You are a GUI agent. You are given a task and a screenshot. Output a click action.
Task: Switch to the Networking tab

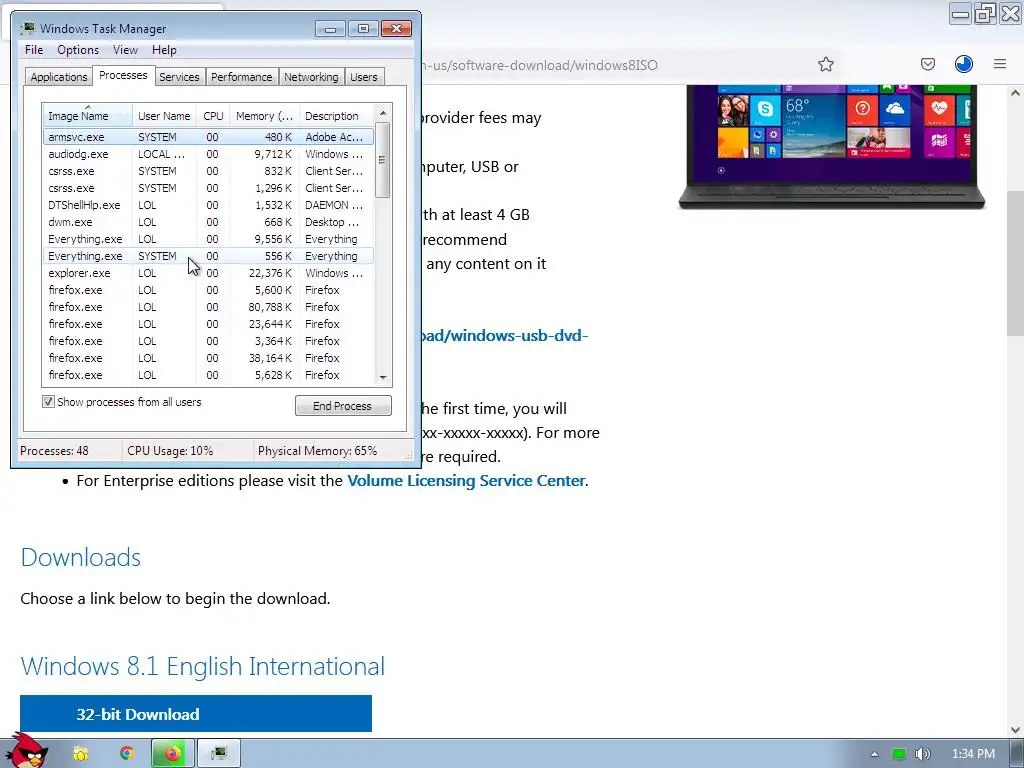311,77
